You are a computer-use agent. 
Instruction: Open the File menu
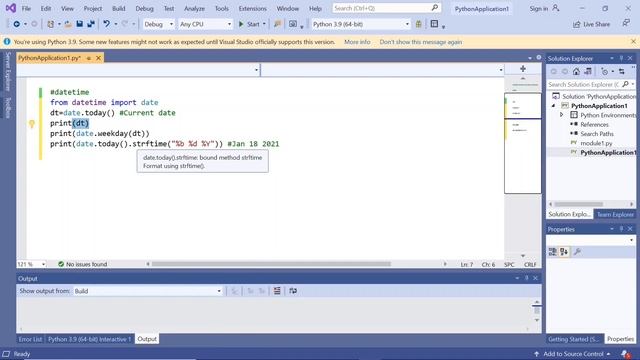point(26,8)
